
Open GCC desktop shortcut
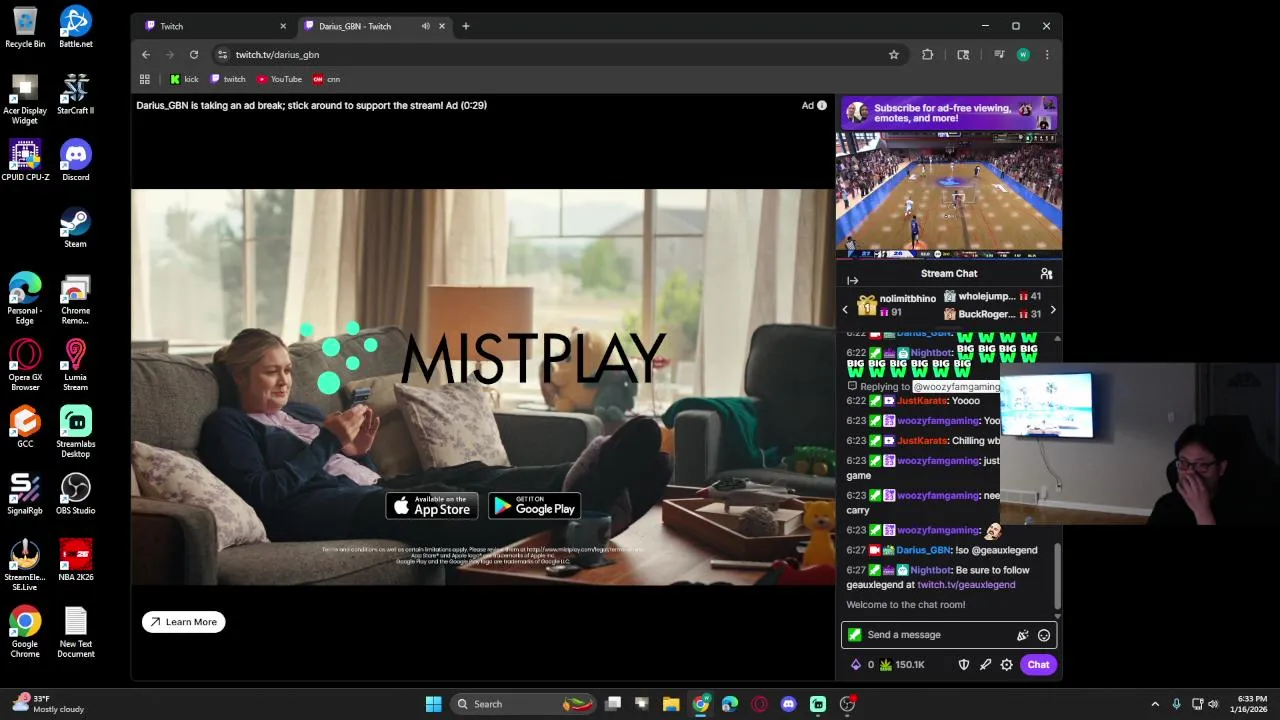(25, 427)
